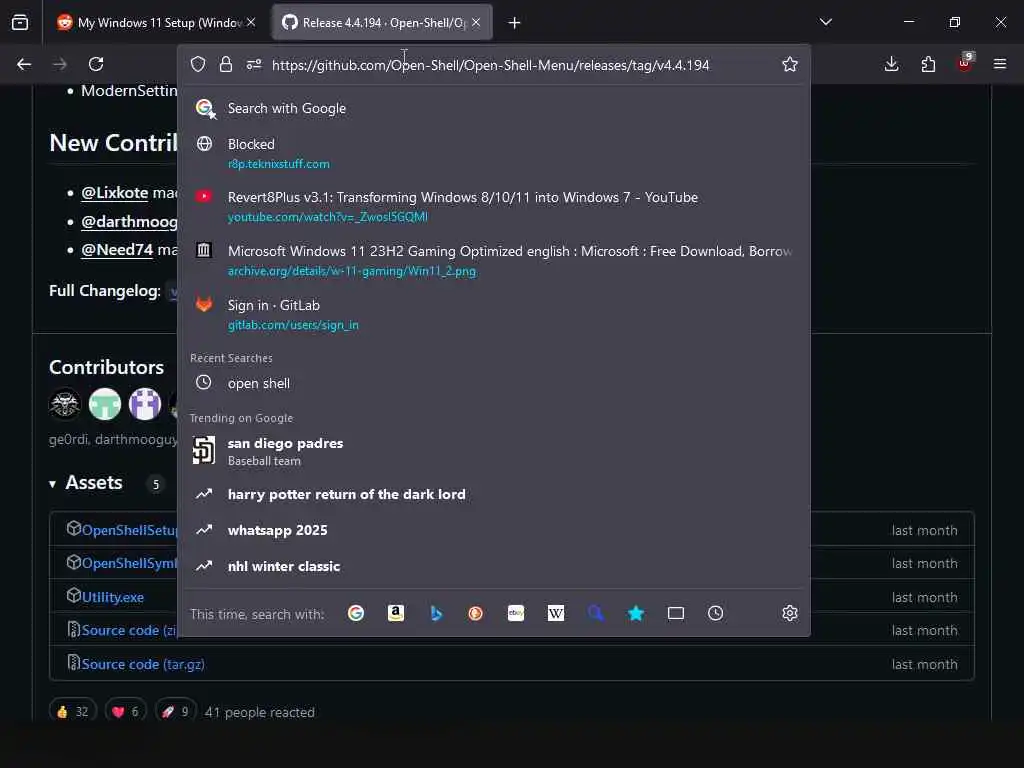This screenshot has width=1024, height=768.
Task: Open Firefox View tabs overview icon
Action: 20,23
